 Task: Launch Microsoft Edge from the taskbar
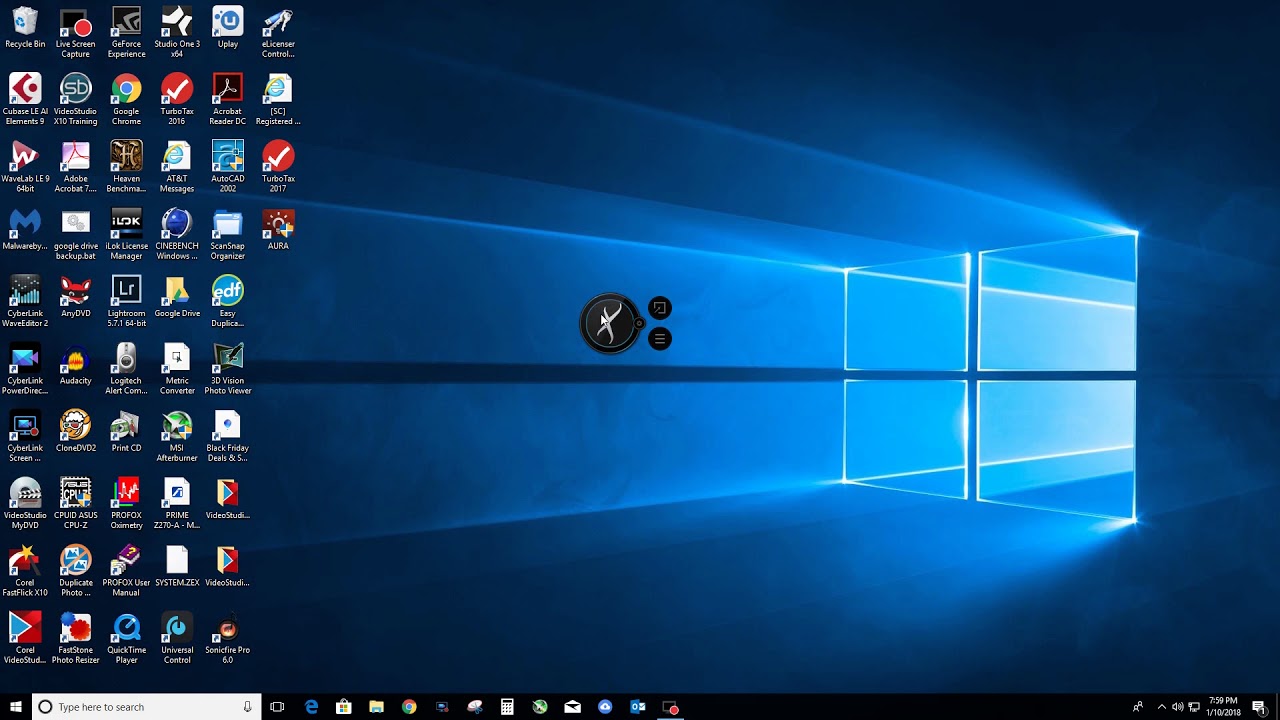pos(311,707)
